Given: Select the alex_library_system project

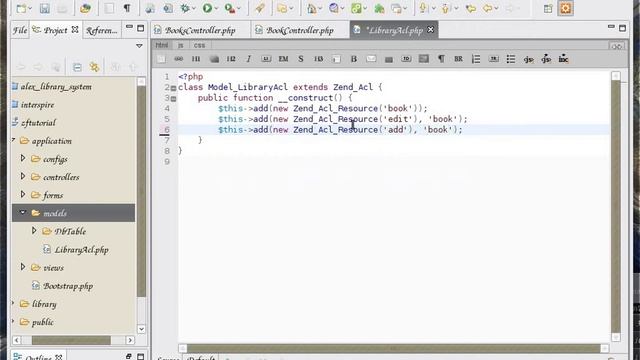Looking at the screenshot, I should coord(56,87).
